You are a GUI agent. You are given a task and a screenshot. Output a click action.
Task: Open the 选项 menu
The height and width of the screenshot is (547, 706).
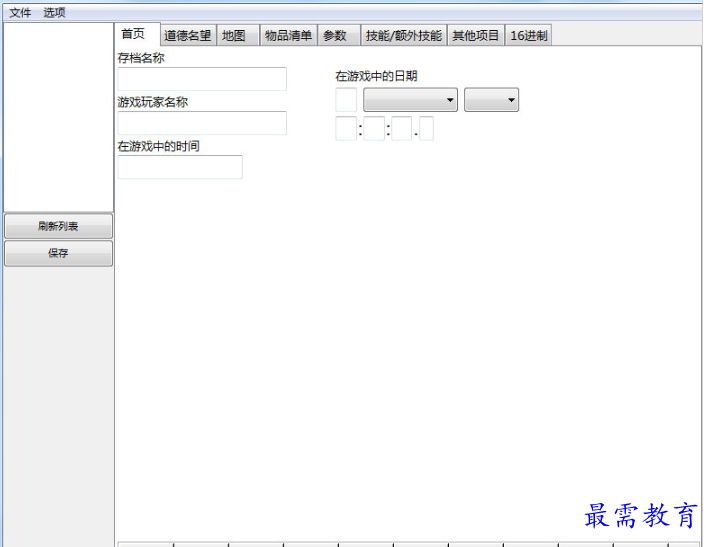point(54,13)
